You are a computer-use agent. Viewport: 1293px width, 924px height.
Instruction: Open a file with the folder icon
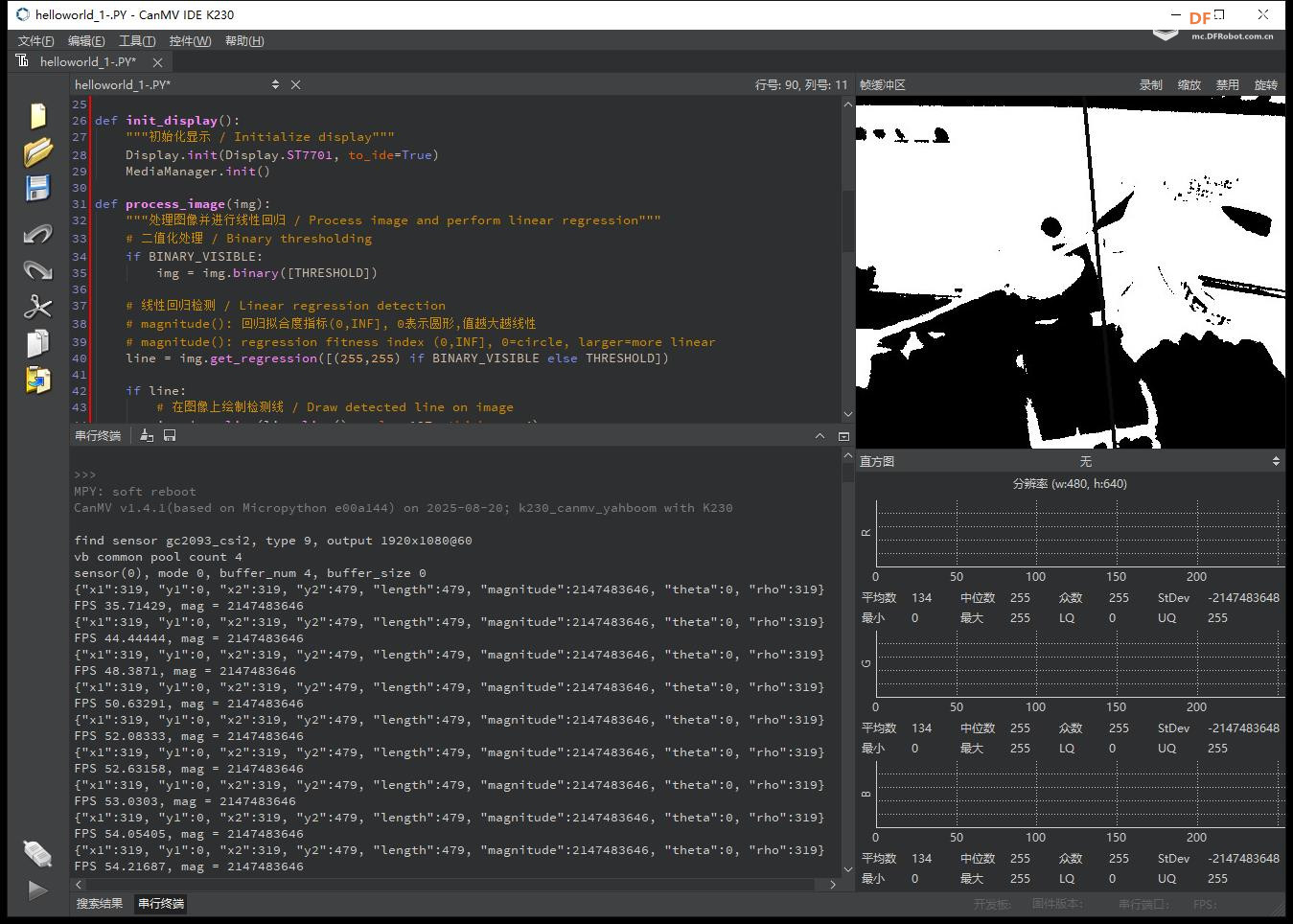37,151
